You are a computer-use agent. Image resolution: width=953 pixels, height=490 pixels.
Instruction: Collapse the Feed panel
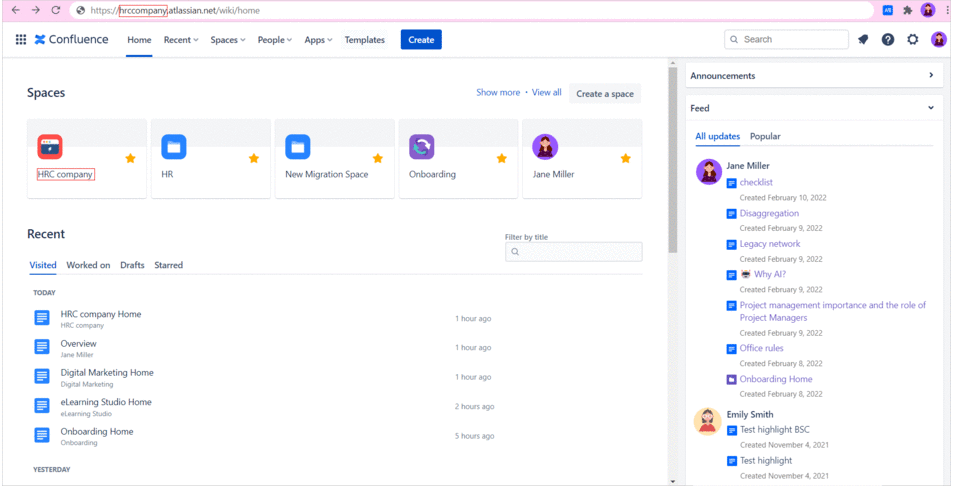931,108
